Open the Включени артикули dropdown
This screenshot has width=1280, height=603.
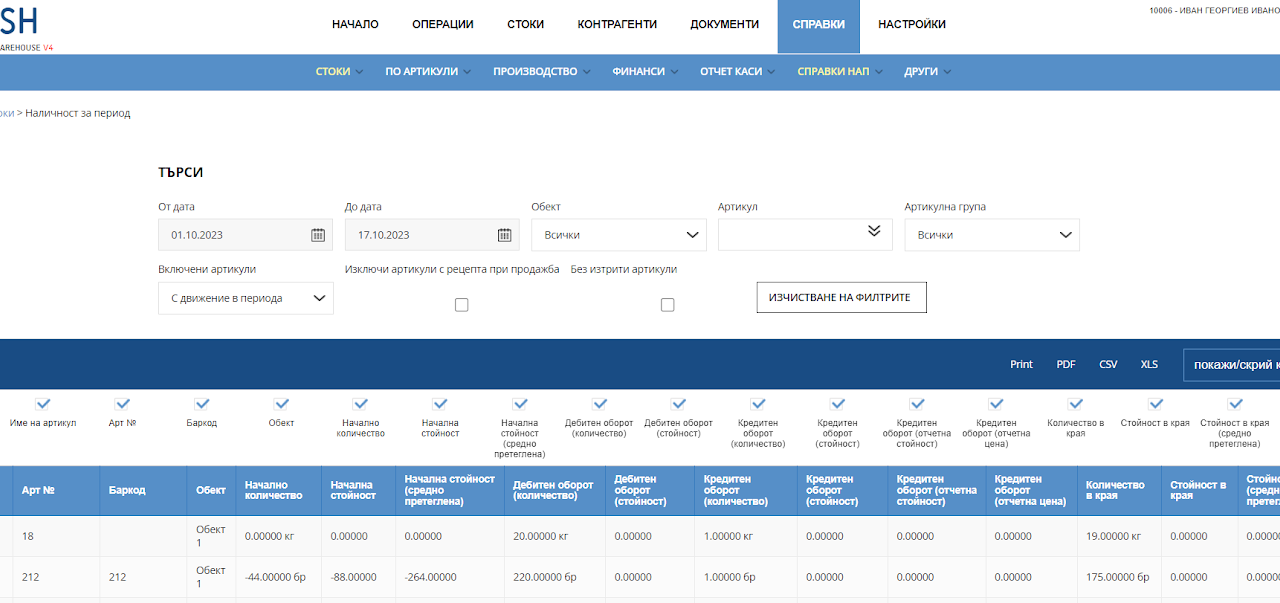246,298
